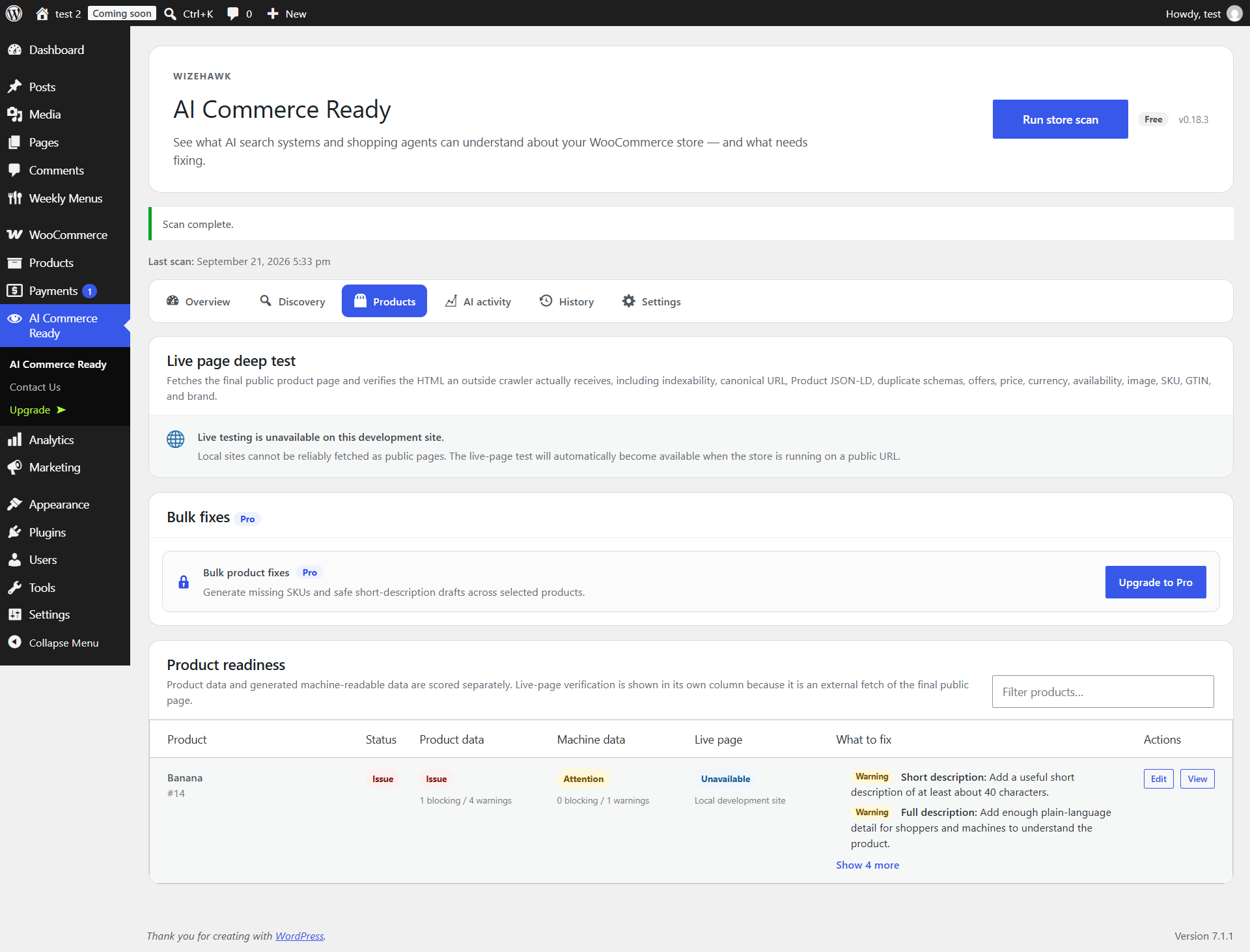Click the Coming soon badge
Screen dimensions: 1250x952
click(x=122, y=13)
